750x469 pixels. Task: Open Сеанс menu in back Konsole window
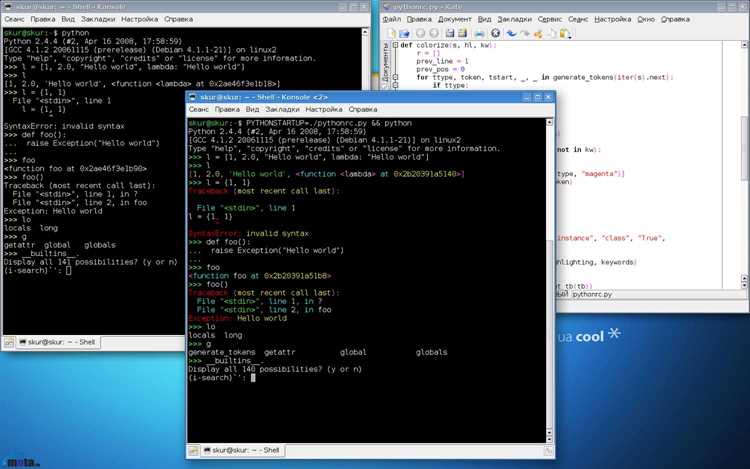[x=14, y=19]
